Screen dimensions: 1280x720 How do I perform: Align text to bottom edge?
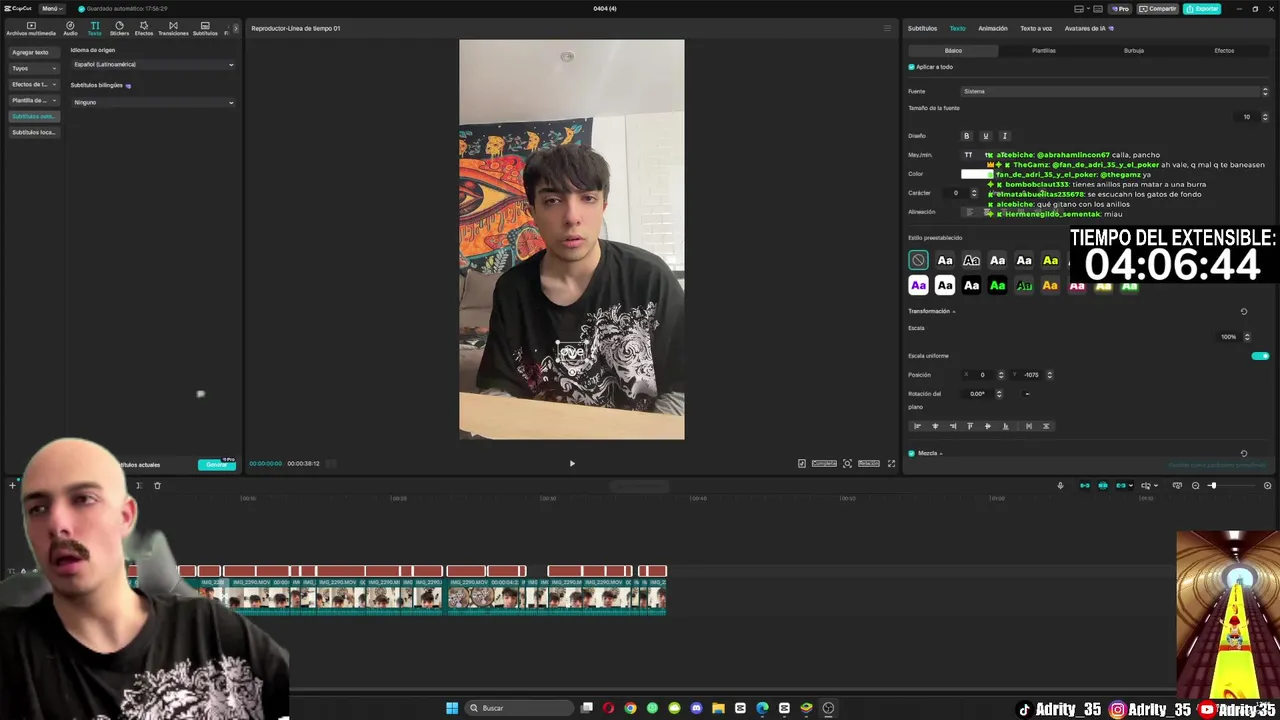click(1005, 426)
